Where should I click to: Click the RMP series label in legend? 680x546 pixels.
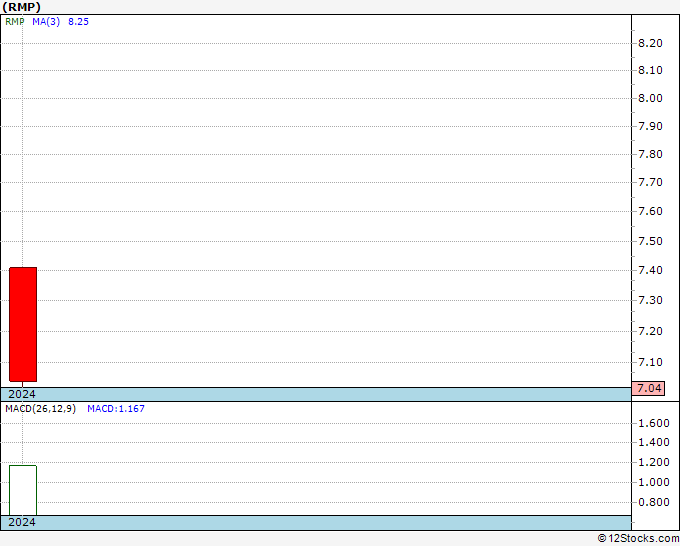(15, 22)
